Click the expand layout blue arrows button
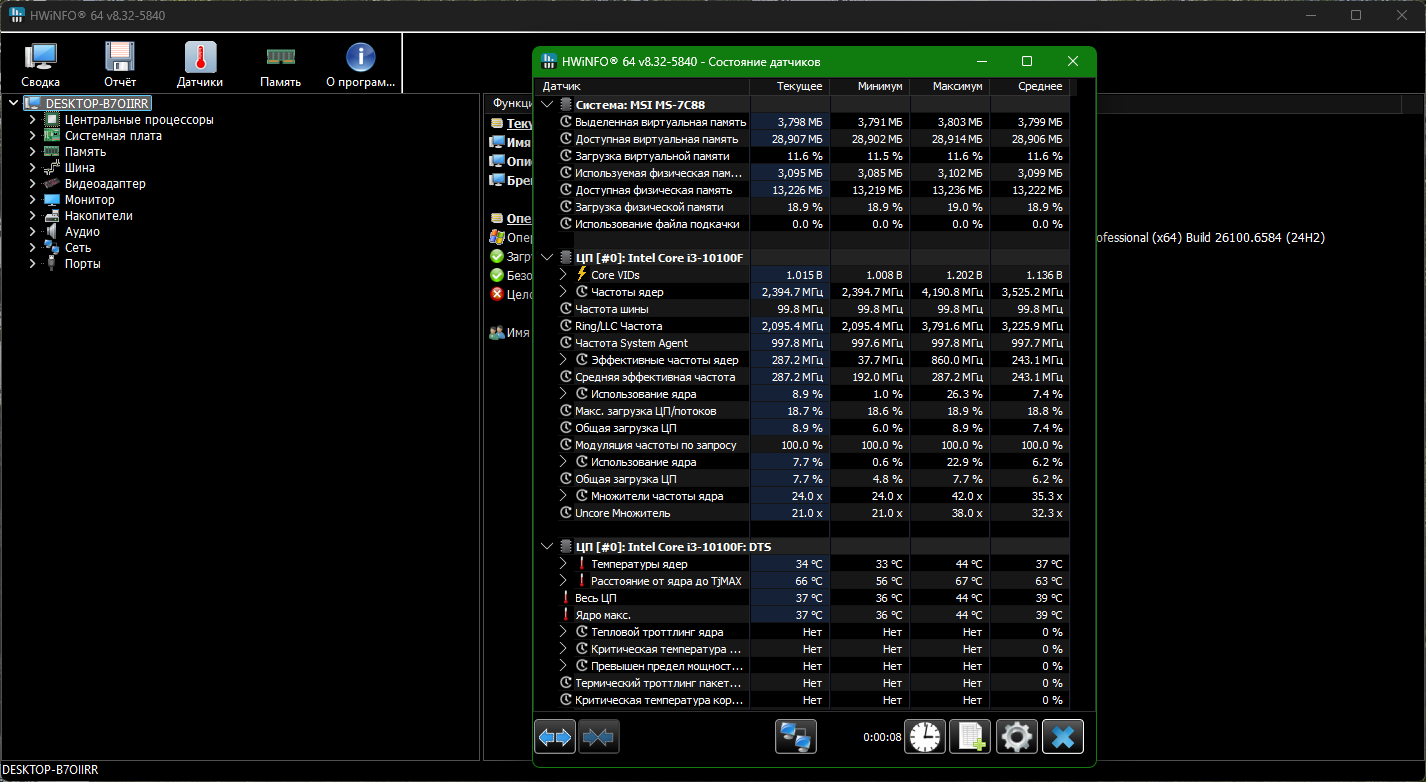Image resolution: width=1426 pixels, height=782 pixels. click(x=555, y=737)
